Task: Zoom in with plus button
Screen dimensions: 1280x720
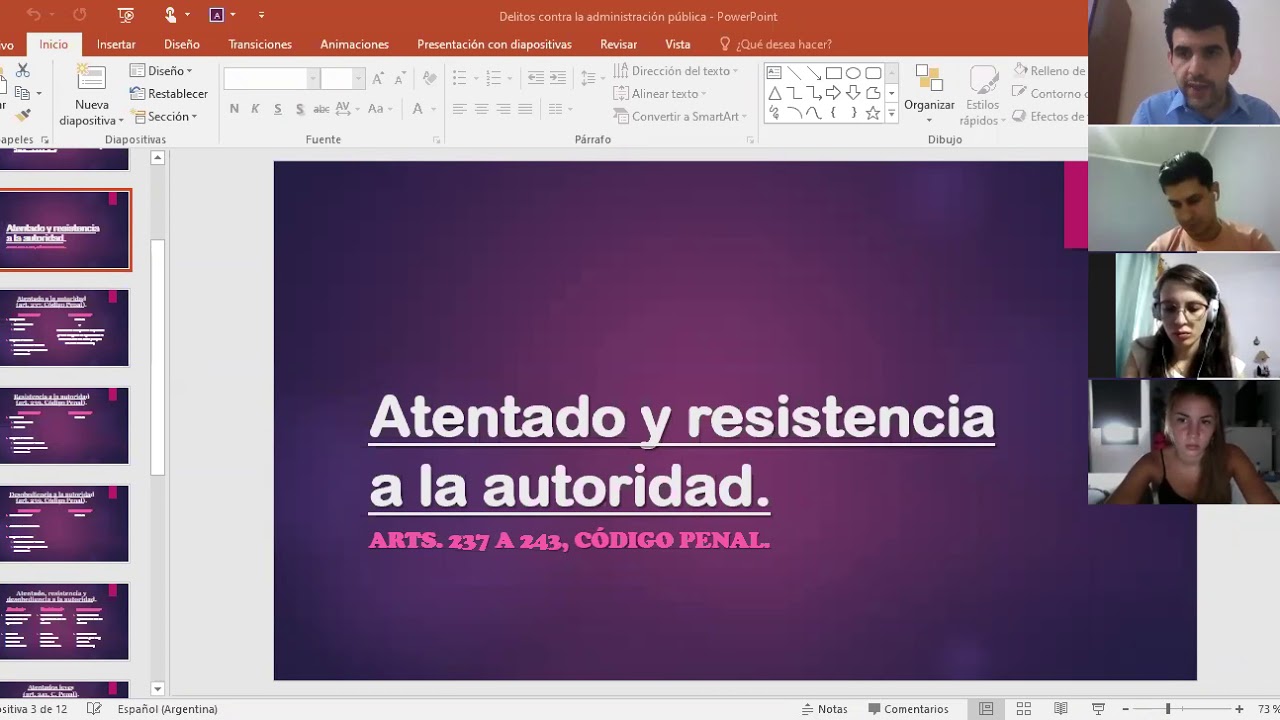Action: (x=1239, y=709)
